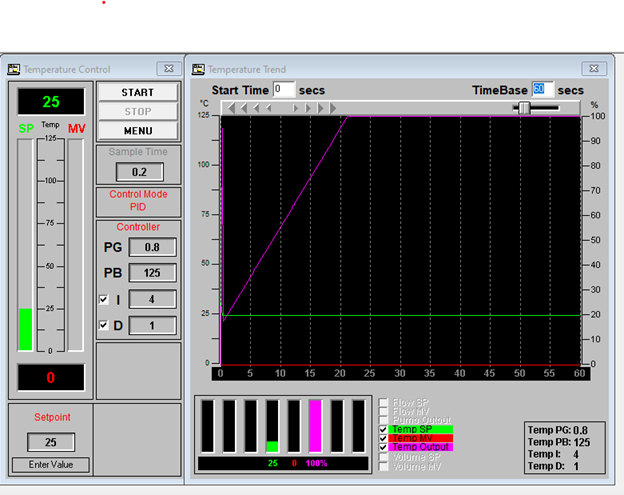Enable the Flow MV trace checkbox
This screenshot has height=495, width=624.
pos(383,411)
